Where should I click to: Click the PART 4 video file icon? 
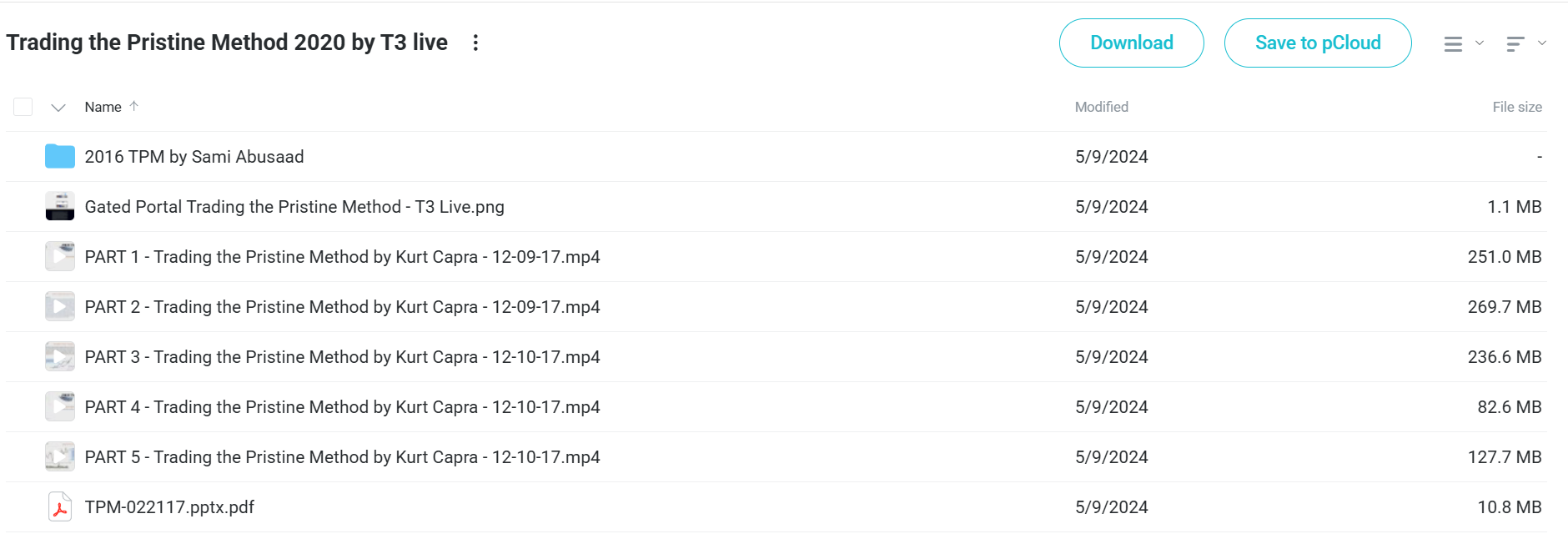(x=60, y=406)
